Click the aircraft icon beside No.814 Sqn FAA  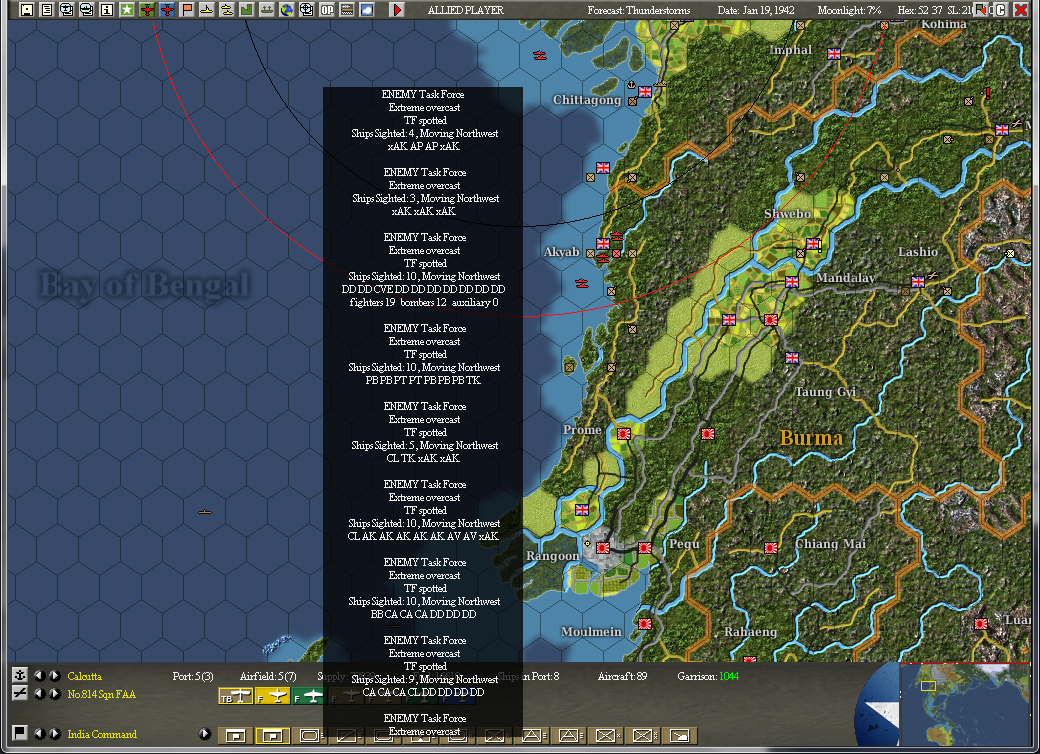pos(20,693)
